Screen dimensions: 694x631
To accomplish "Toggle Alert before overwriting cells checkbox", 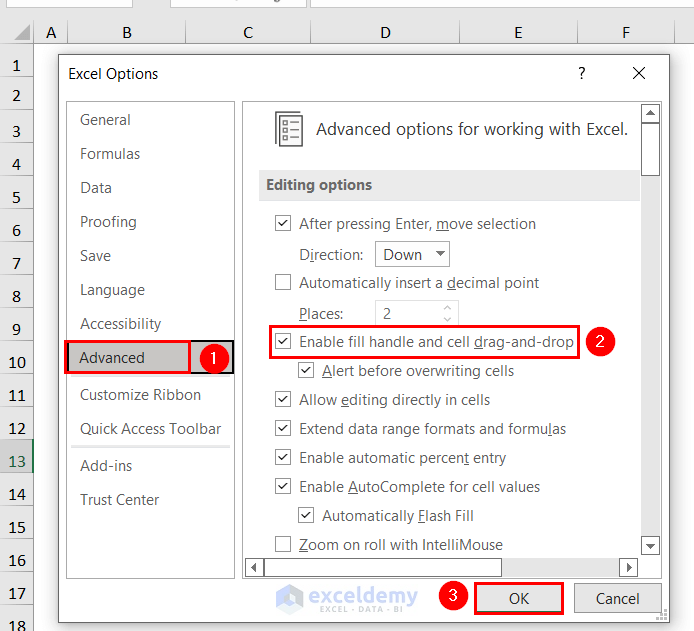I will 306,371.
